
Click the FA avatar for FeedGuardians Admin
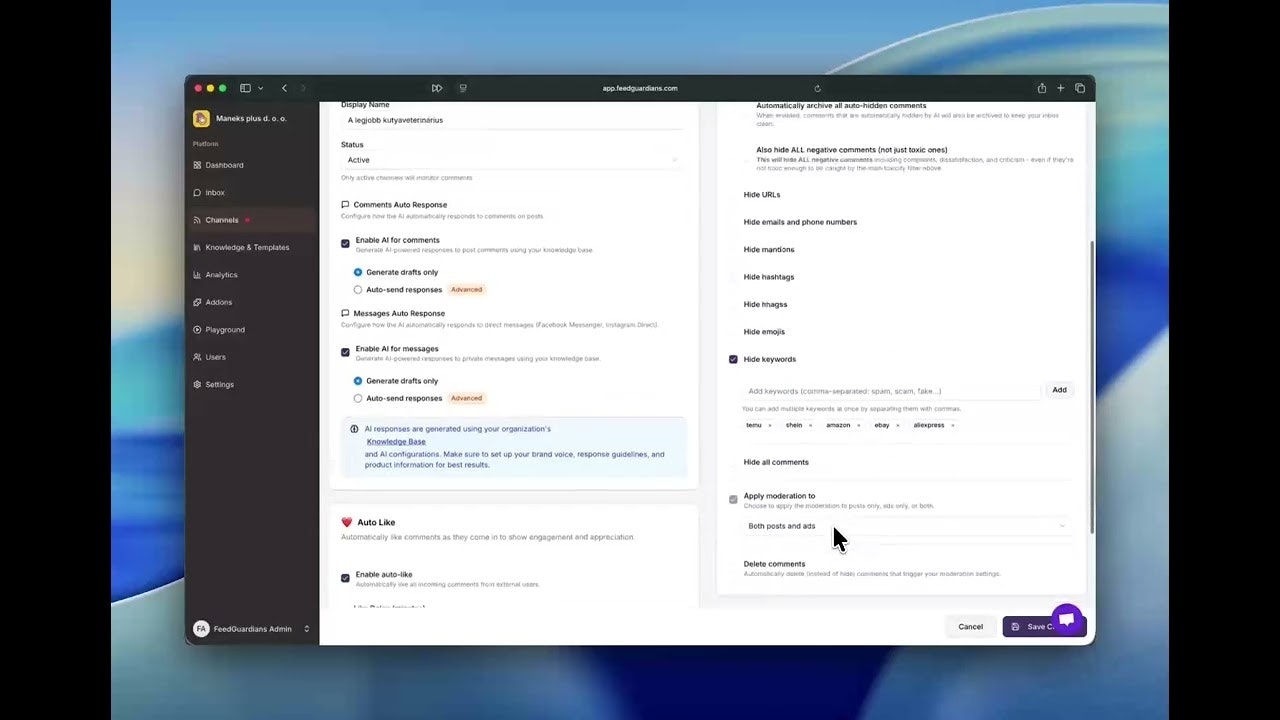click(x=201, y=629)
